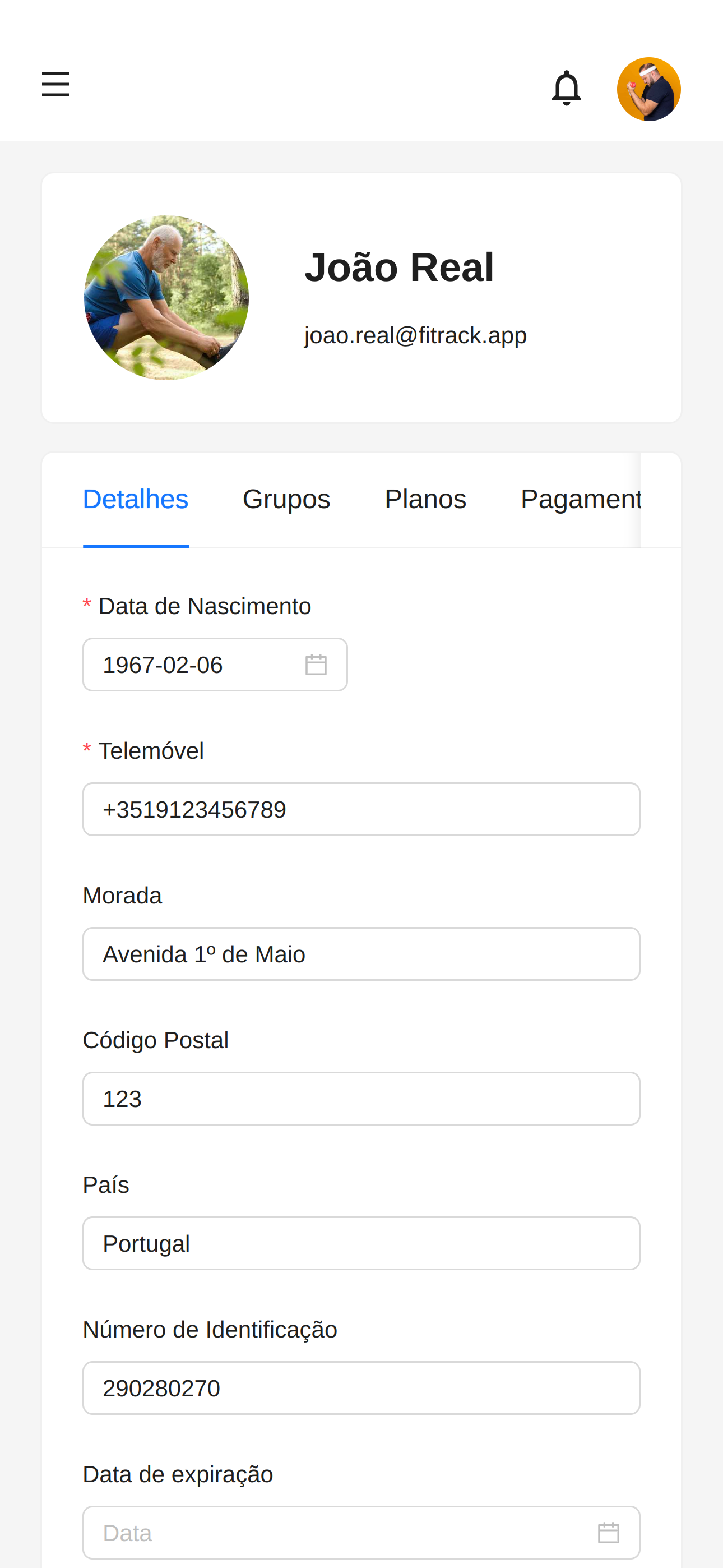Open the user account avatar menu

coord(649,89)
